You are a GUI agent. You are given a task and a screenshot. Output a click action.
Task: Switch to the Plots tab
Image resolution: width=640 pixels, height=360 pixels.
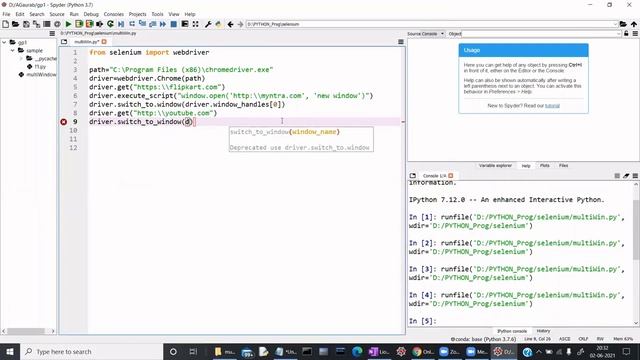click(544, 166)
